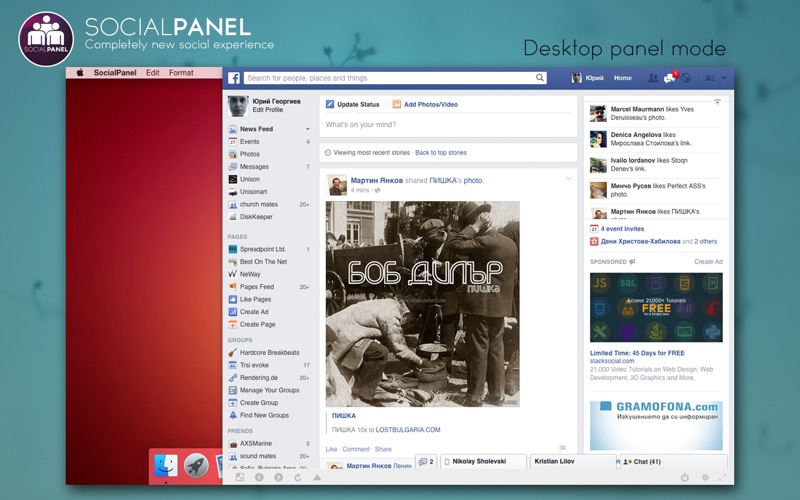Click the LOSTBULGARIA.COM link

point(408,430)
